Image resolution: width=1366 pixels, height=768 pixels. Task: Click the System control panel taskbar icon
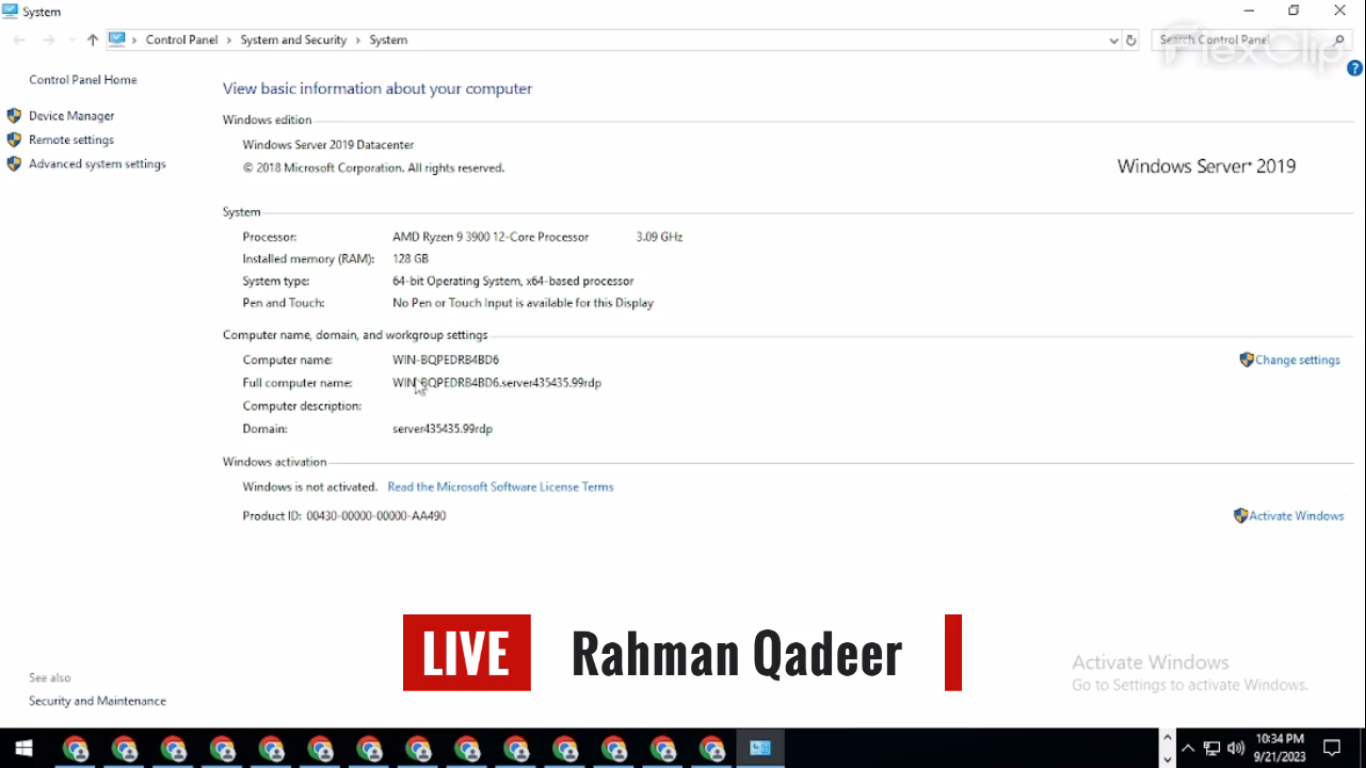pyautogui.click(x=760, y=748)
